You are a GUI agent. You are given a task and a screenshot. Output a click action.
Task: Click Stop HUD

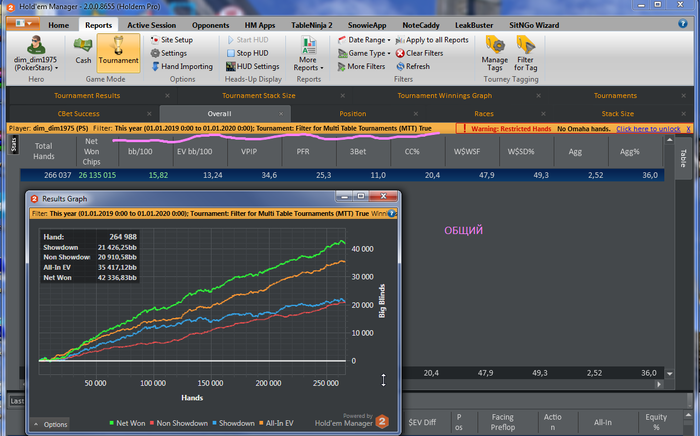247,53
